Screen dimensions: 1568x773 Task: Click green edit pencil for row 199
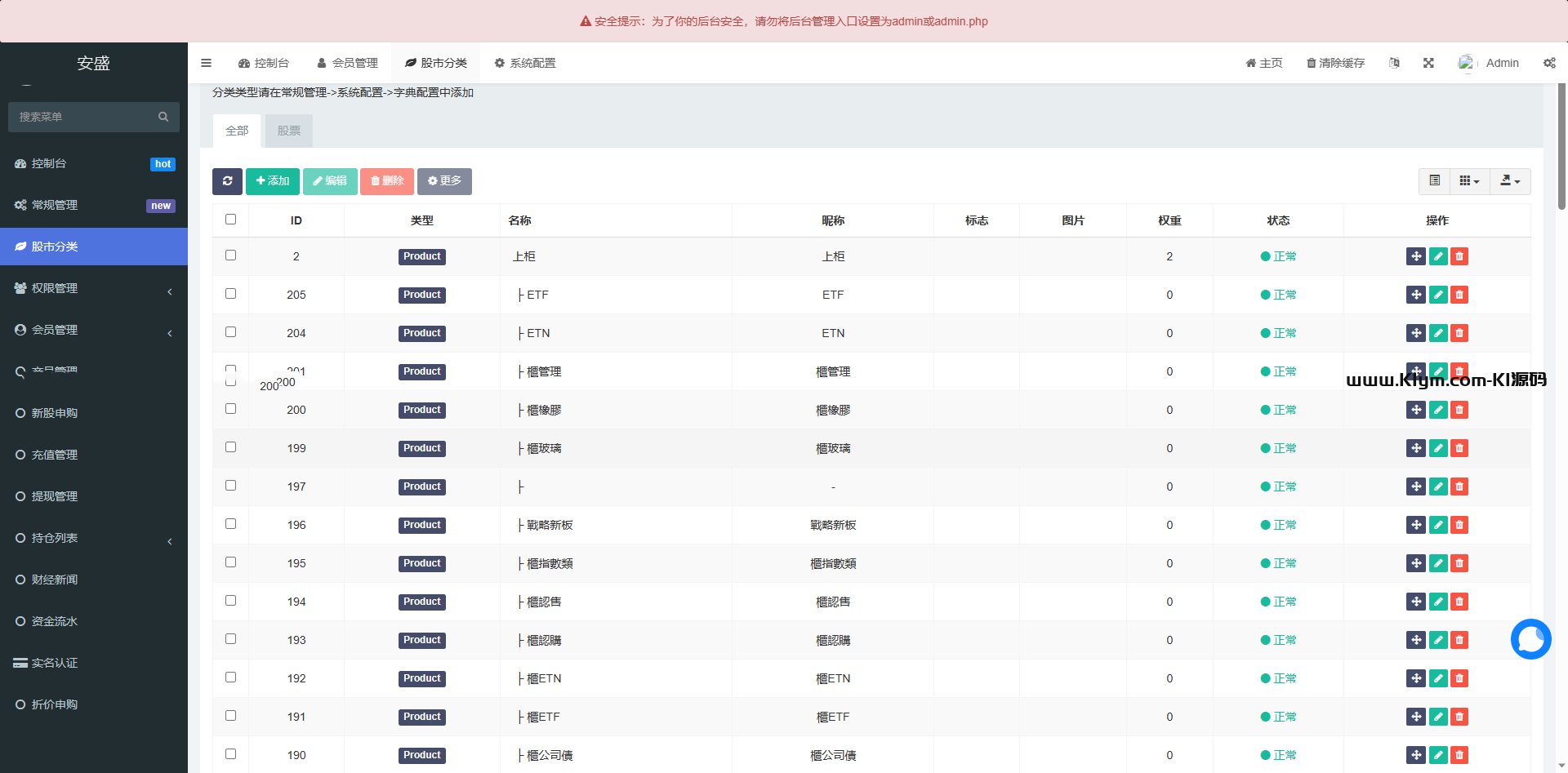1438,448
